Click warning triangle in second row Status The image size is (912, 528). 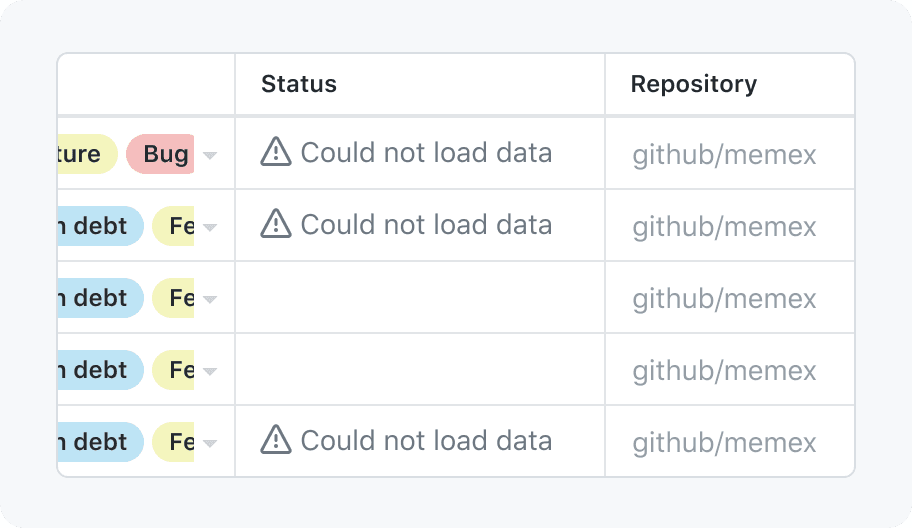coord(276,224)
